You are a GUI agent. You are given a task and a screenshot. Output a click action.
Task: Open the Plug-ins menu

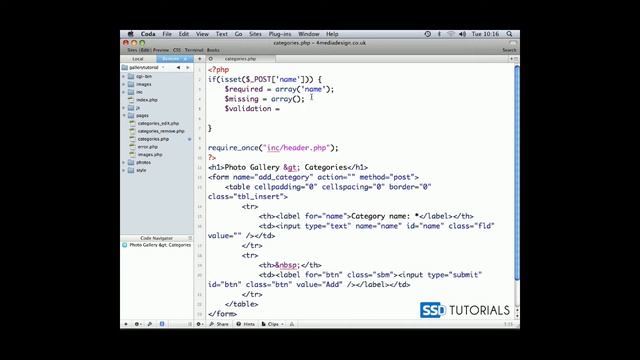pos(280,34)
